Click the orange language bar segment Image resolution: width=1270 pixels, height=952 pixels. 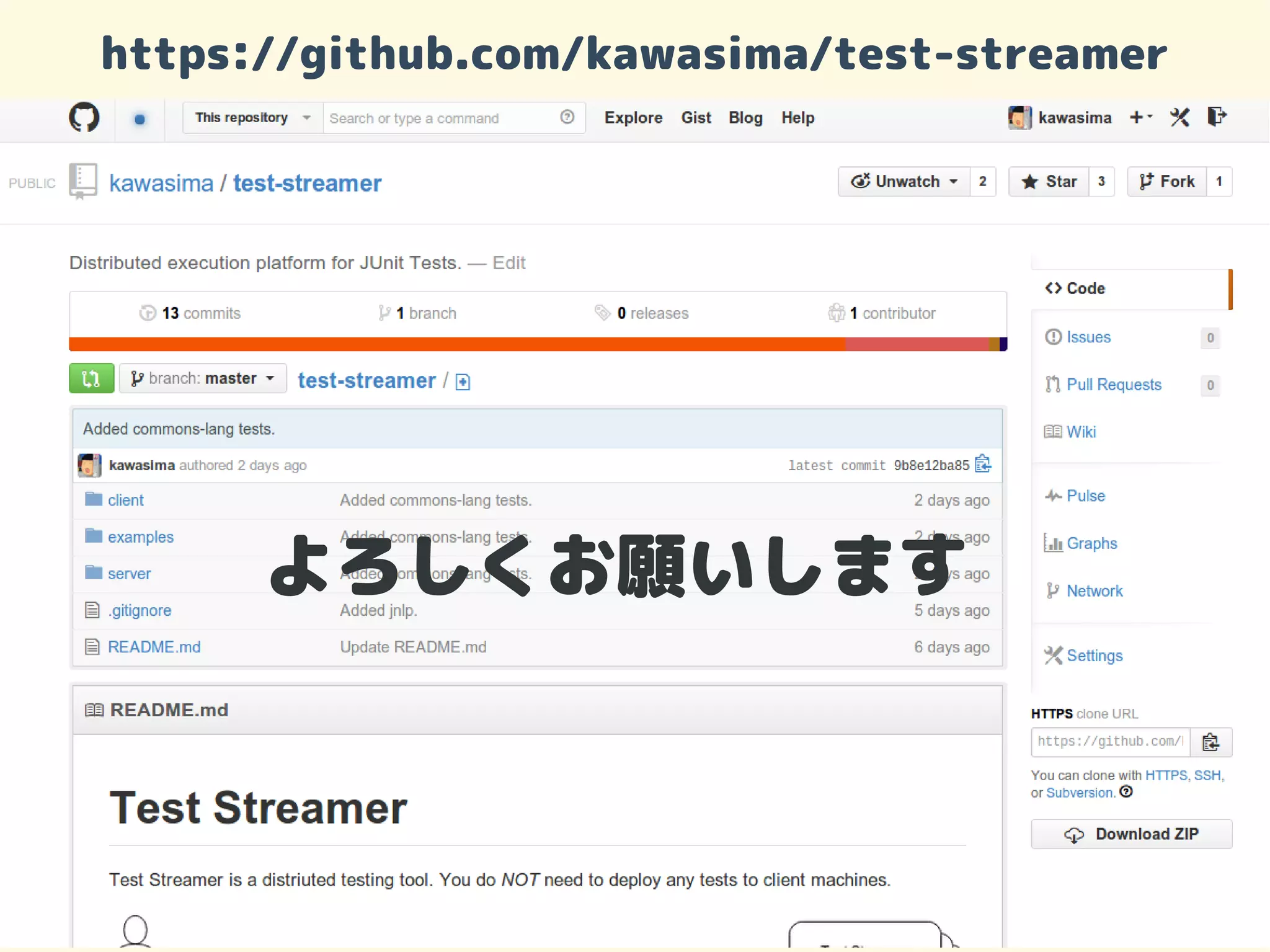coord(457,344)
